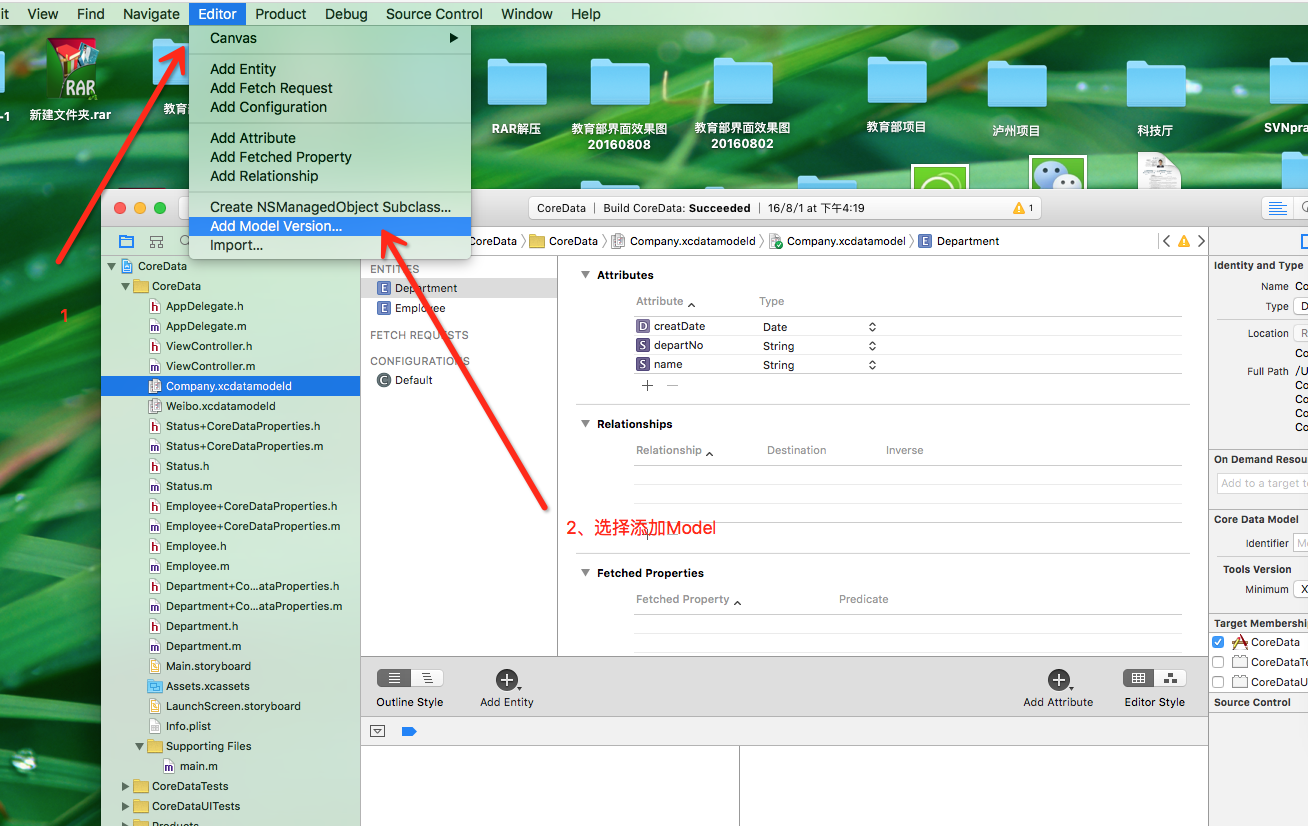This screenshot has height=826, width=1308.
Task: Go to previous issue arrow
Action: (1166, 241)
